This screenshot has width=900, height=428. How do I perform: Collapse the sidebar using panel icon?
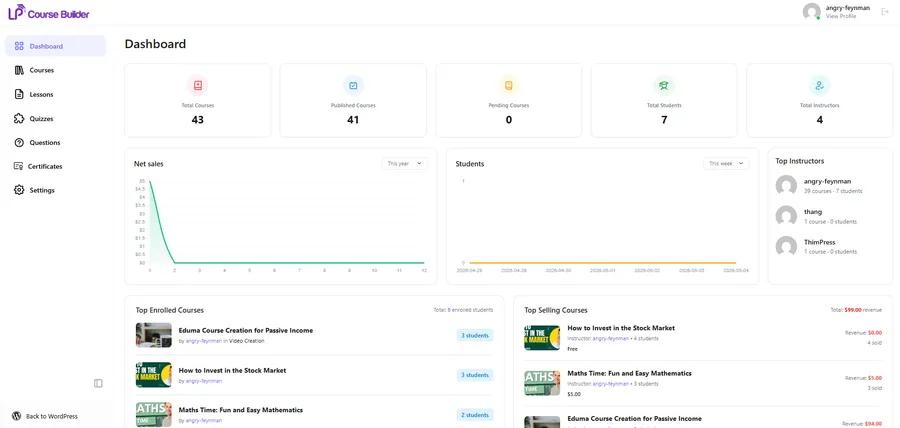click(x=98, y=383)
